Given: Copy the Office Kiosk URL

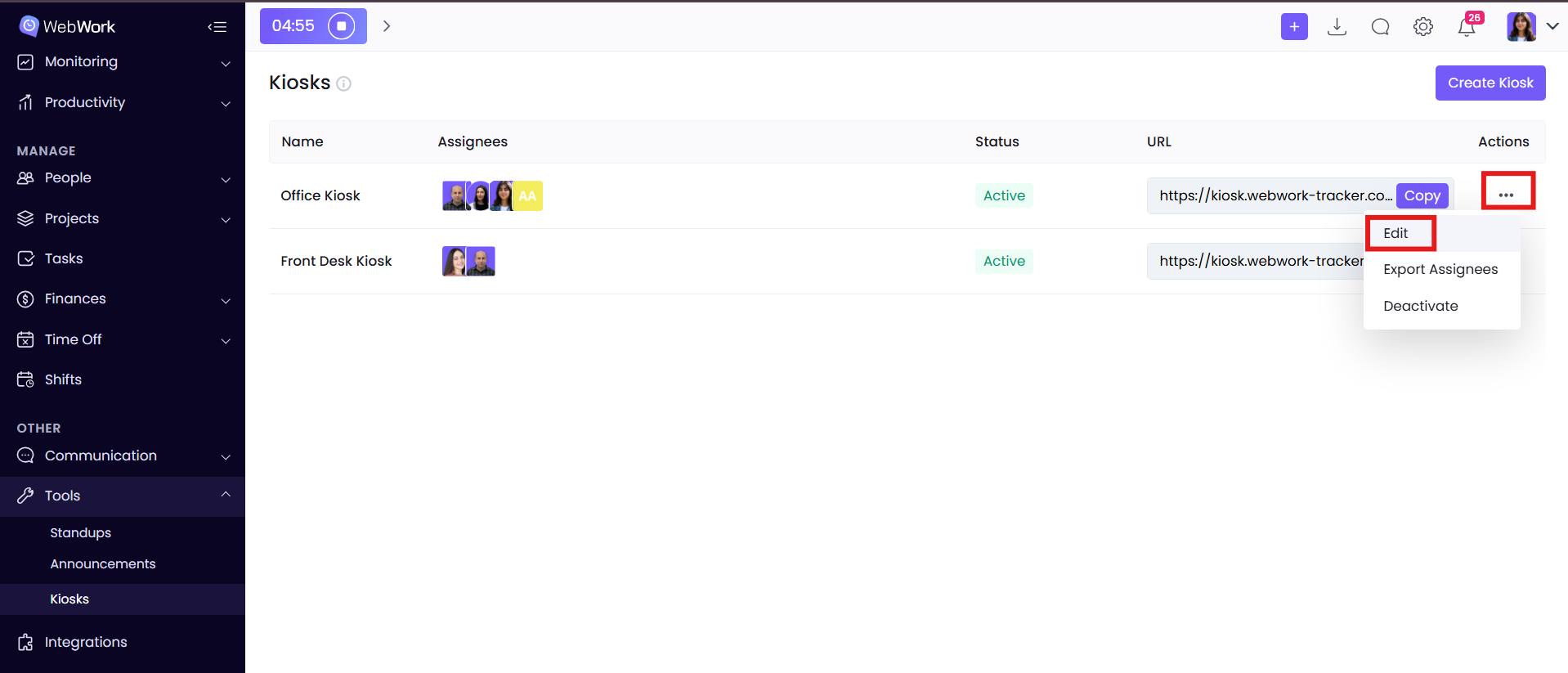Looking at the screenshot, I should (1422, 195).
